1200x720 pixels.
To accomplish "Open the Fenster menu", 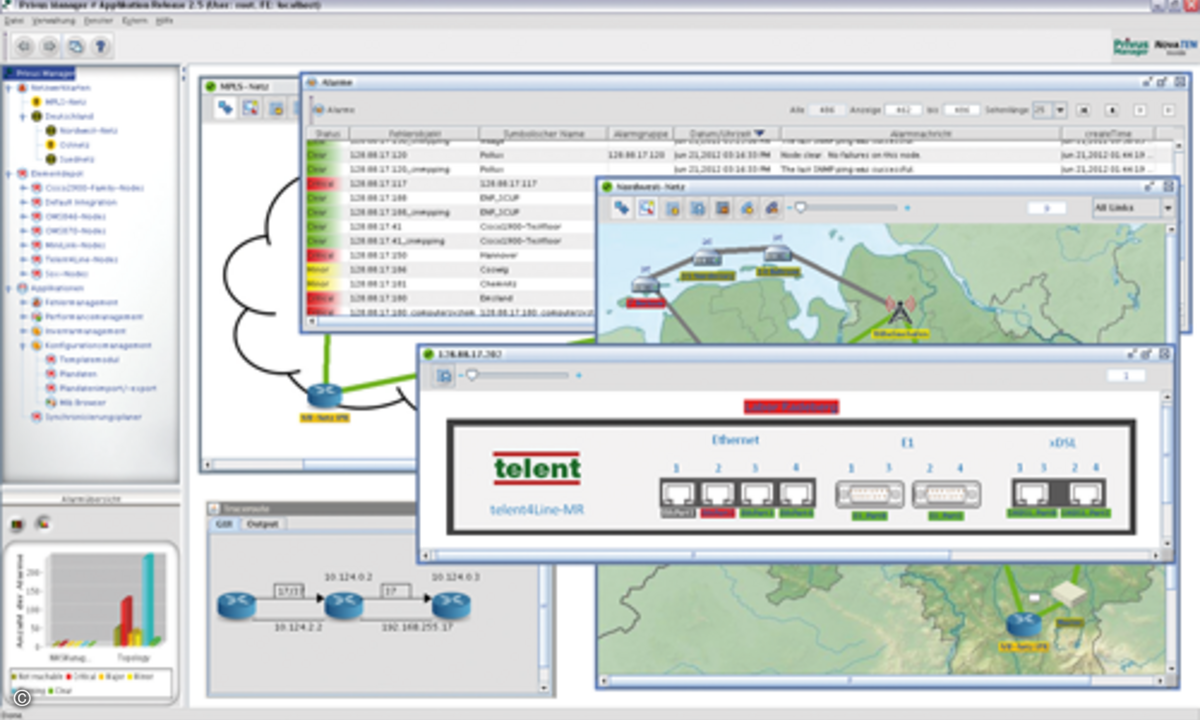I will pyautogui.click(x=98, y=20).
